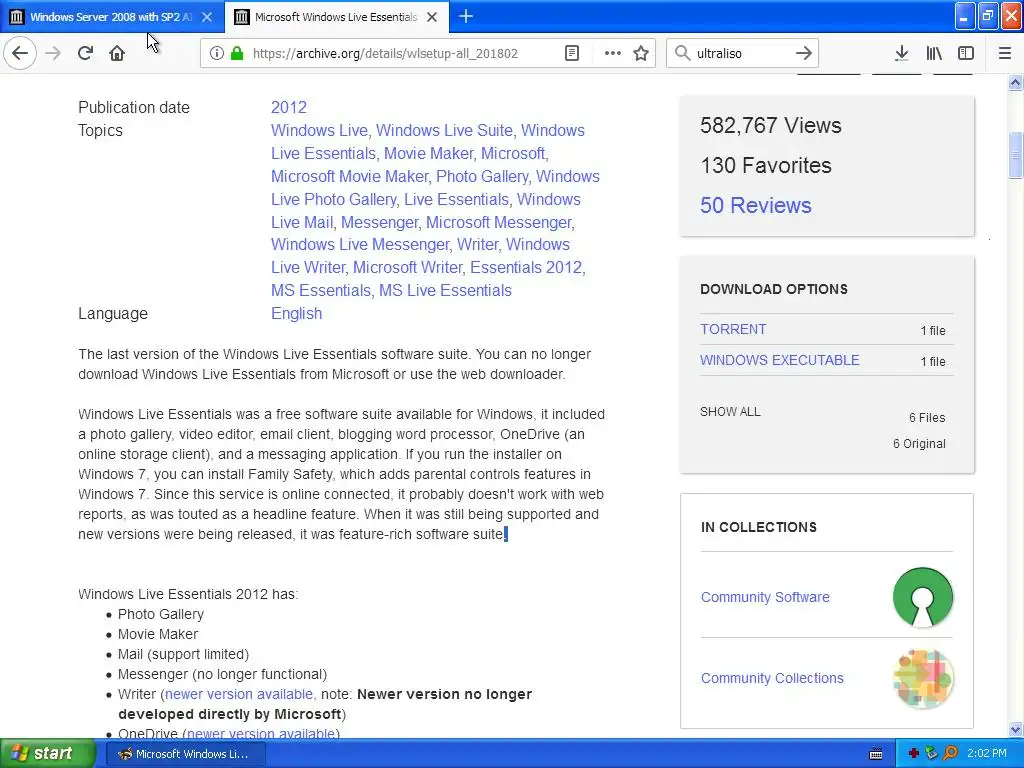Click the vertical scrollbar thumb
Image resolution: width=1024 pixels, height=768 pixels.
pos(1015,155)
